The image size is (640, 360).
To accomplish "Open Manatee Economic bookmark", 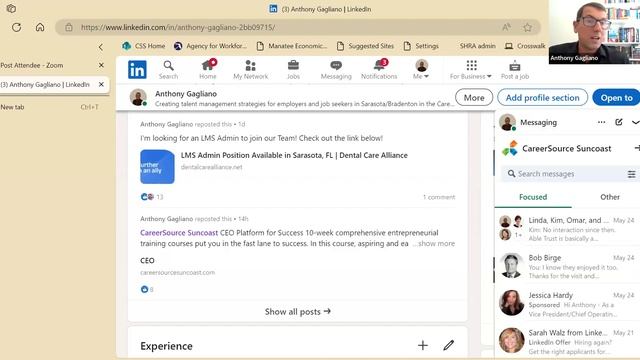I will pyautogui.click(x=292, y=46).
